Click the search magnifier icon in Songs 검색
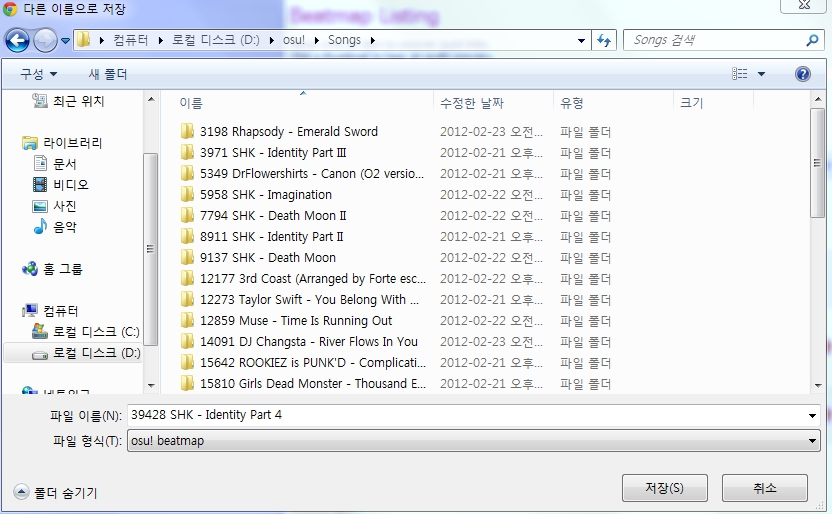 click(812, 41)
